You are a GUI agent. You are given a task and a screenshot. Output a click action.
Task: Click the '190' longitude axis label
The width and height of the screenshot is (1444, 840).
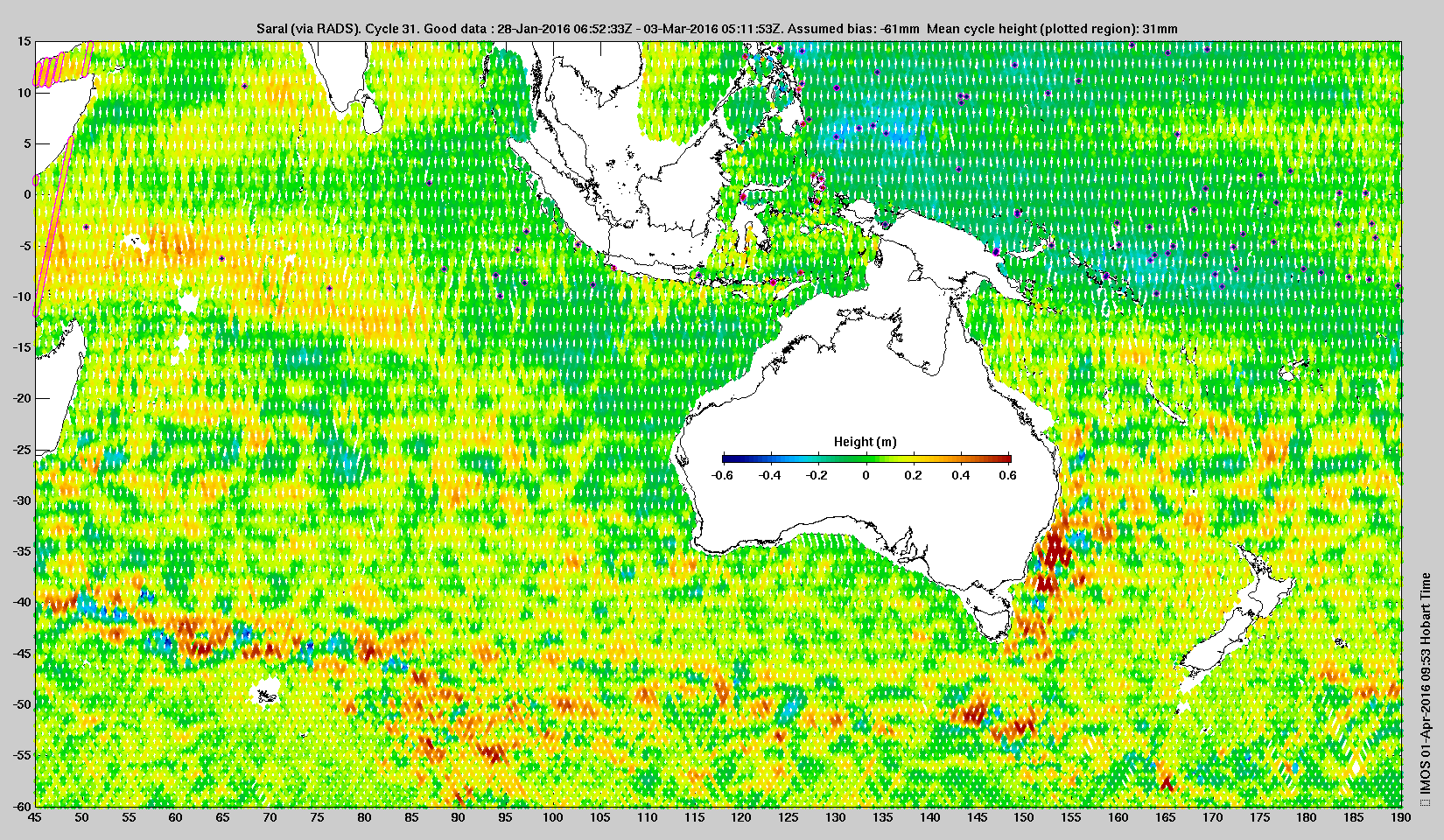click(x=1400, y=817)
